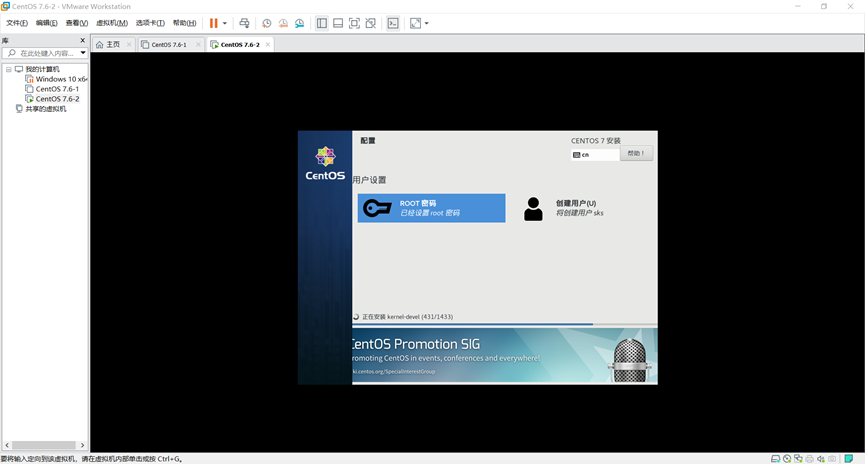Viewport: 865px width, 464px height.
Task: Click the library scrollbar right arrow
Action: 83,445
